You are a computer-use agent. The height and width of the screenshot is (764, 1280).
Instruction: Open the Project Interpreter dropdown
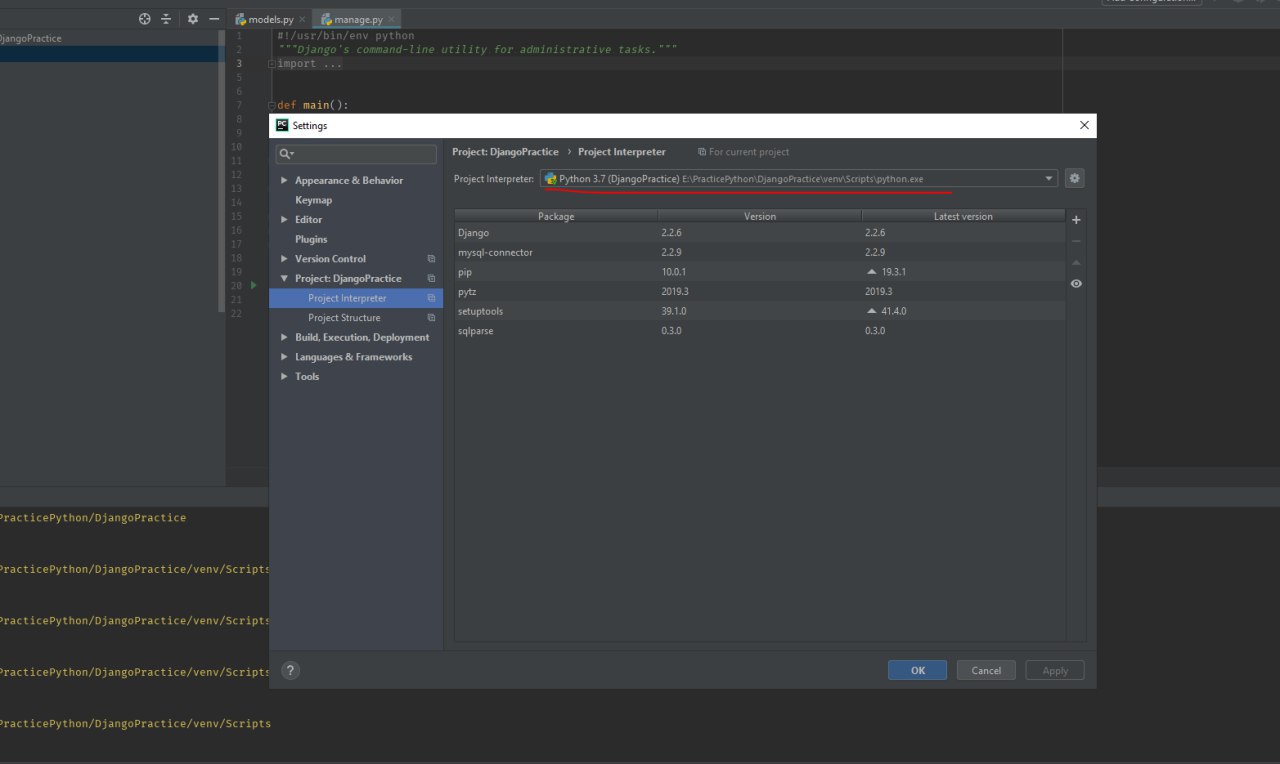(x=1049, y=179)
